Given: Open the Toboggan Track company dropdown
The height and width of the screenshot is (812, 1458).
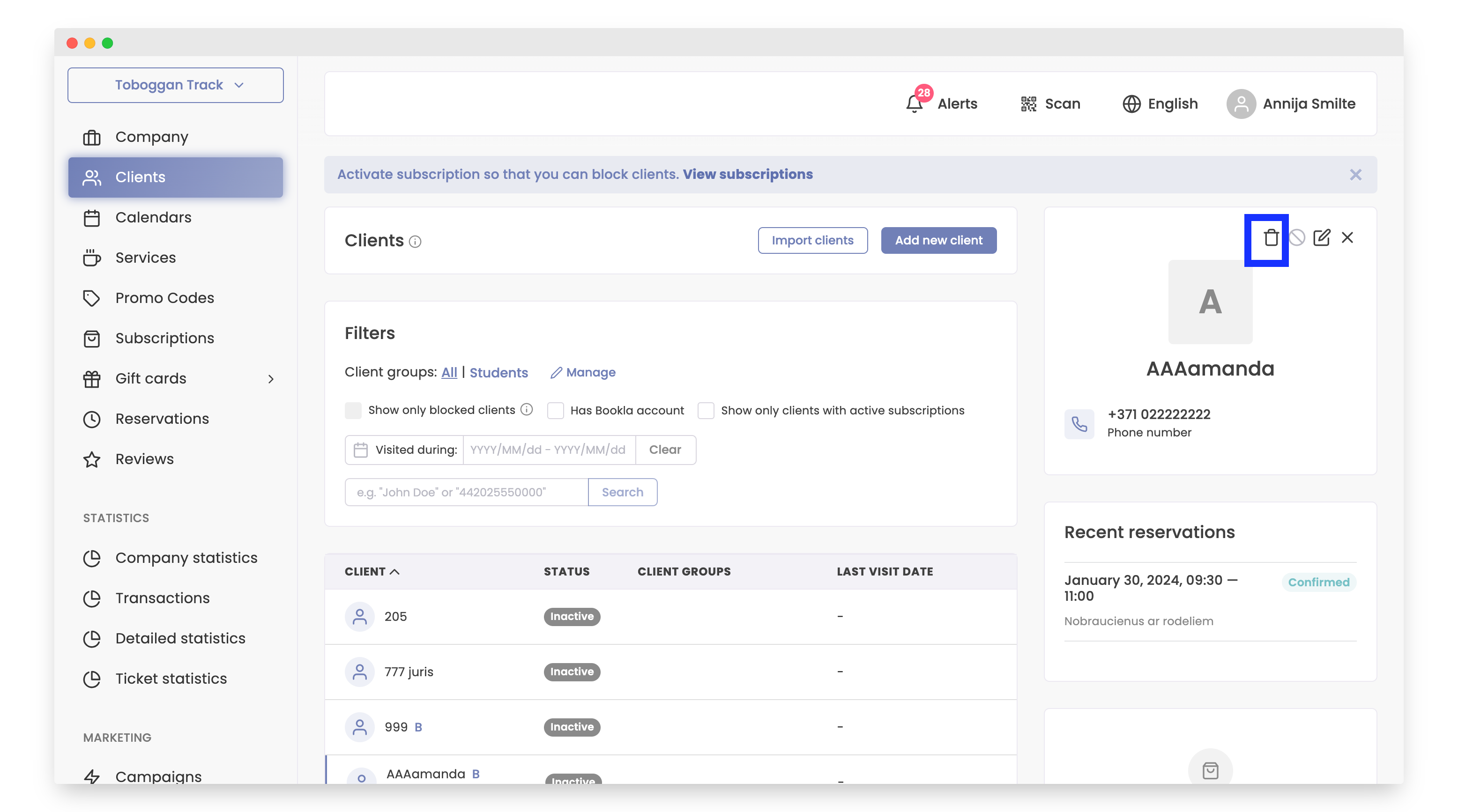Looking at the screenshot, I should point(176,85).
